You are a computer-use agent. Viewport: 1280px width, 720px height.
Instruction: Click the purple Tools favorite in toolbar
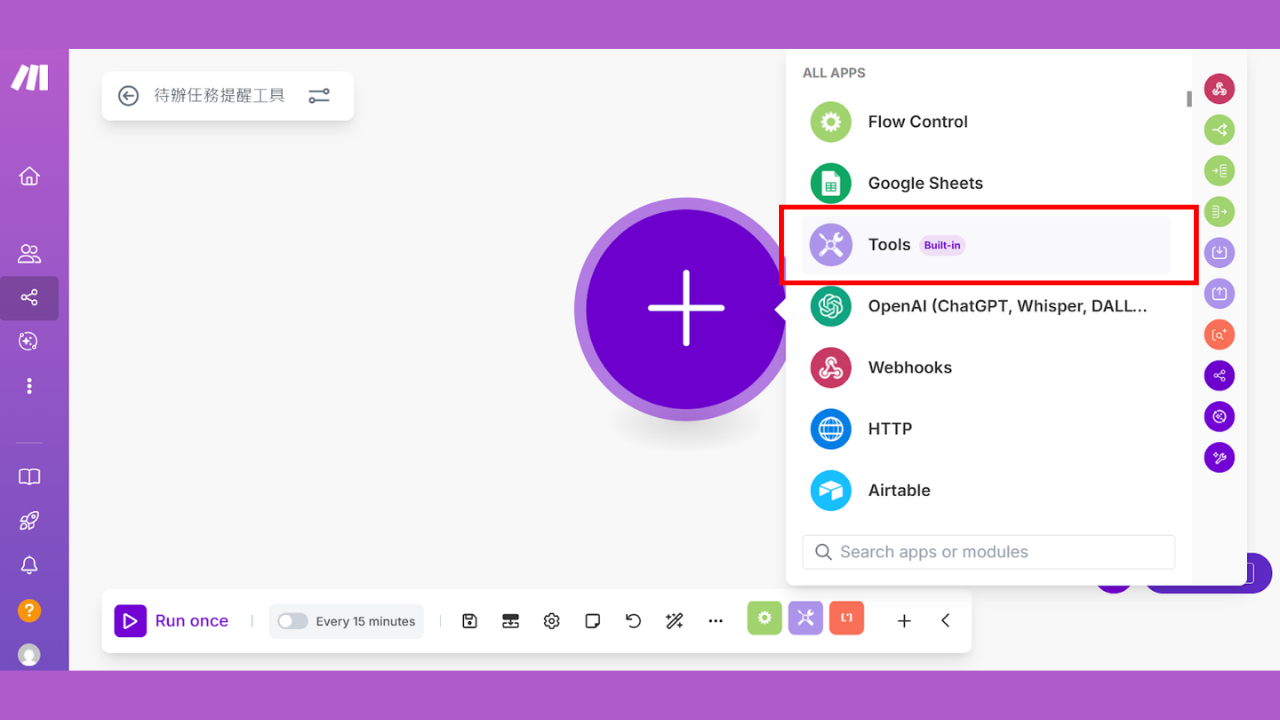tap(806, 618)
